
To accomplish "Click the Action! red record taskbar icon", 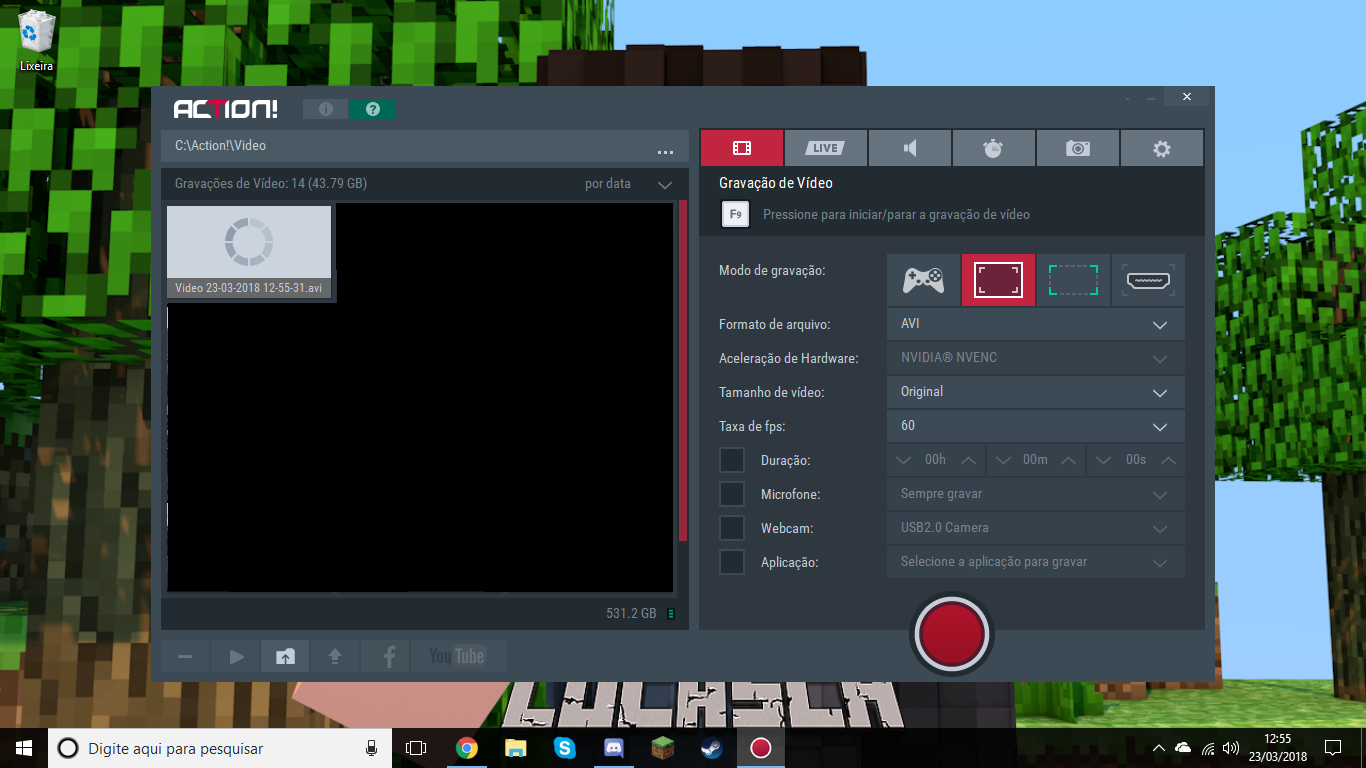I will (x=760, y=748).
